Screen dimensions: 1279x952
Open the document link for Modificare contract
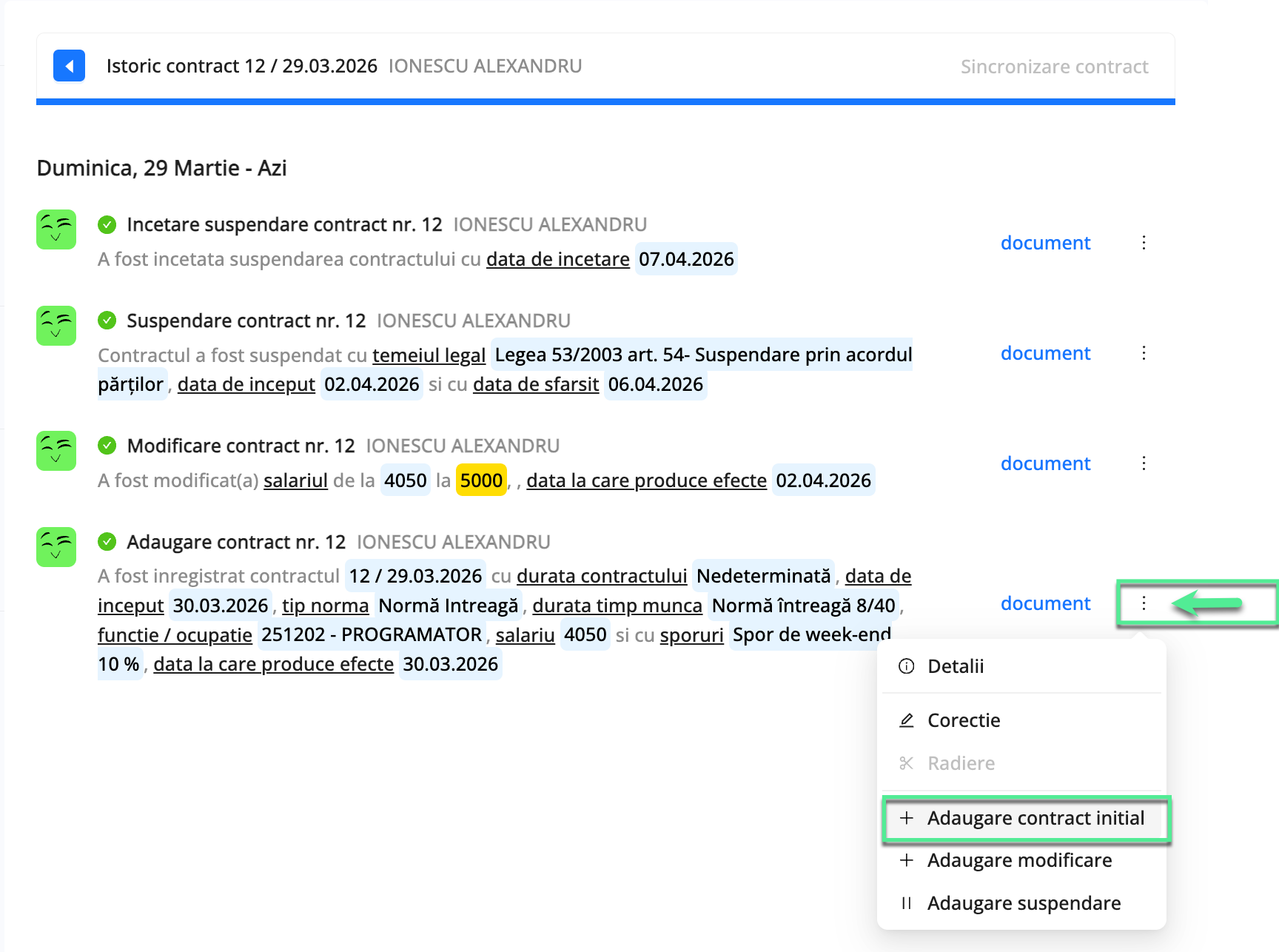1045,463
